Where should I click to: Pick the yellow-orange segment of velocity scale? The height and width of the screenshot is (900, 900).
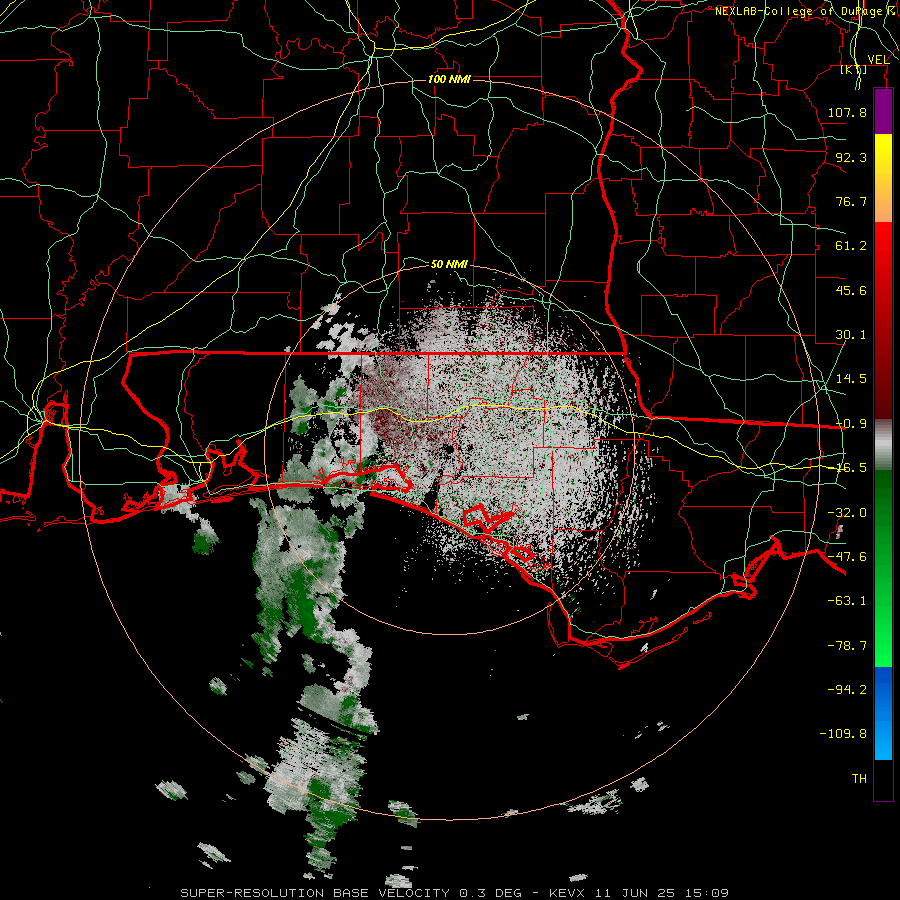(883, 178)
